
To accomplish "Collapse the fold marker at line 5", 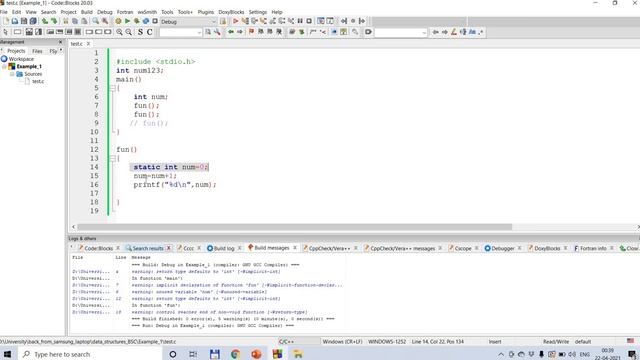I will tap(112, 88).
